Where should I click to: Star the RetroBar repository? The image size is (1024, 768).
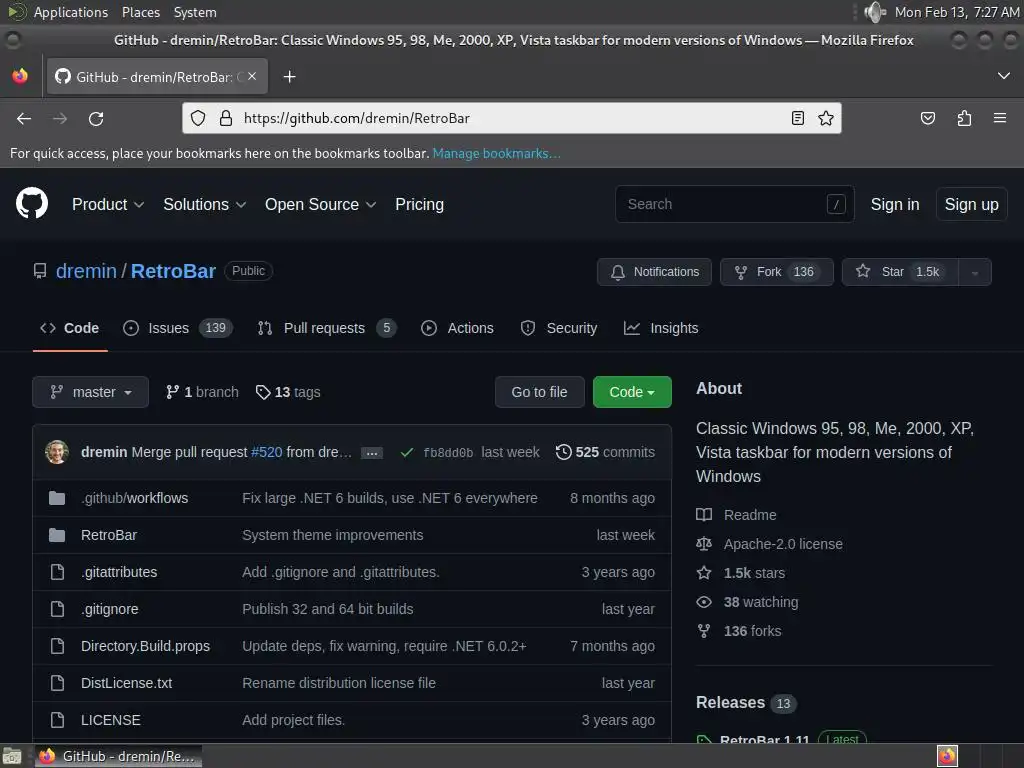(x=901, y=272)
